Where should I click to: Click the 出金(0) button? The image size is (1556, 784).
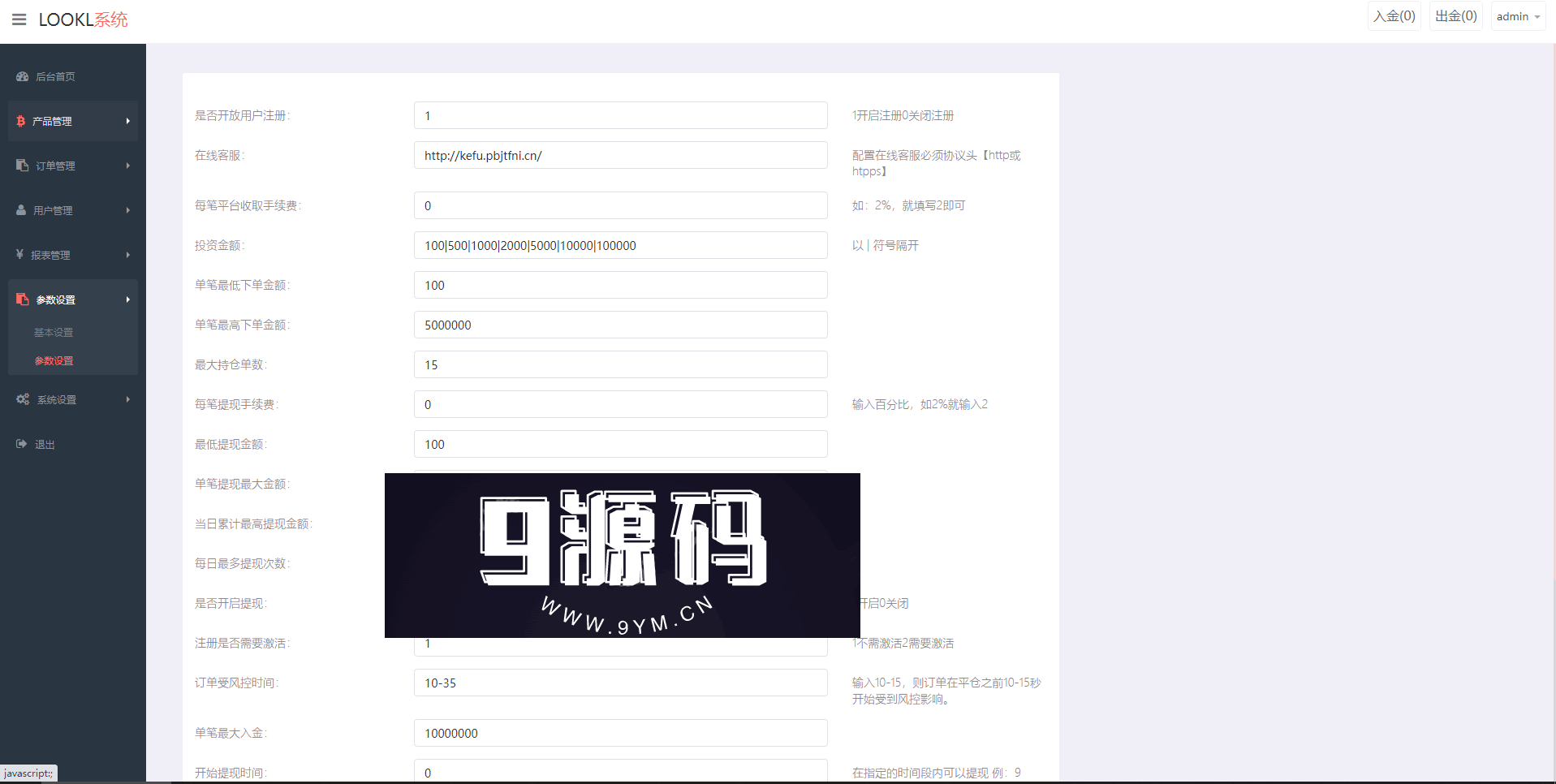tap(1456, 16)
